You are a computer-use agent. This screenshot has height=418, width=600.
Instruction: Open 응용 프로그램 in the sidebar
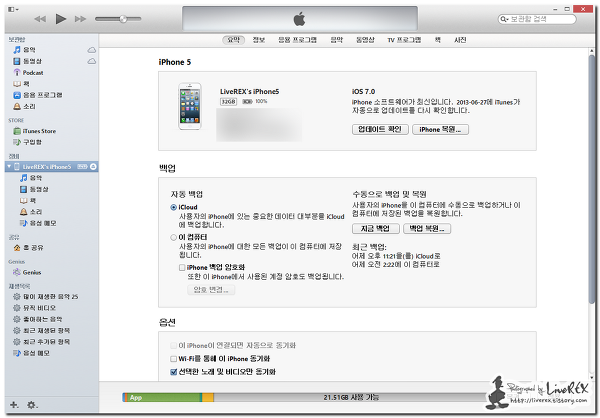point(38,95)
